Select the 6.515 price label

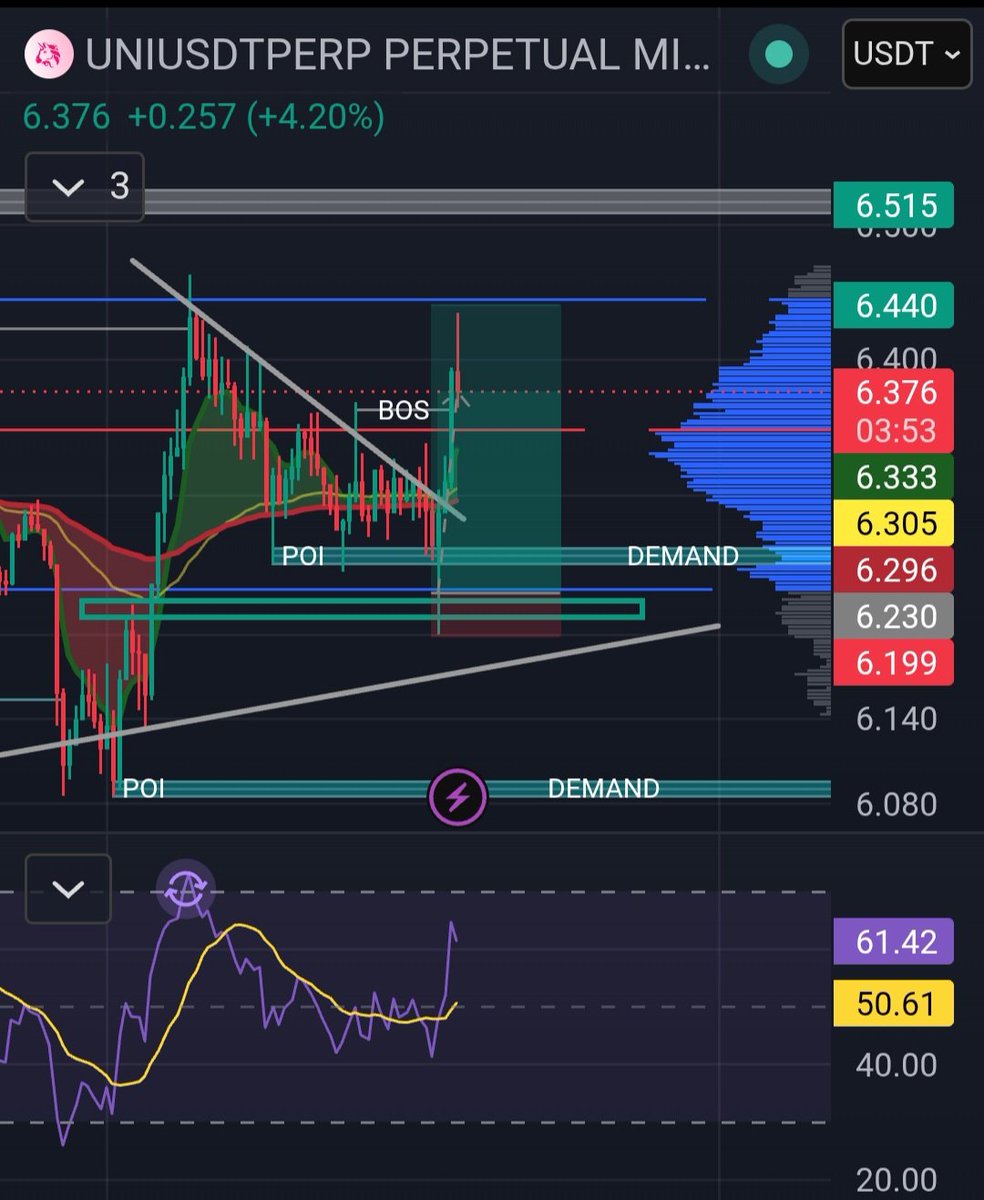[x=893, y=206]
